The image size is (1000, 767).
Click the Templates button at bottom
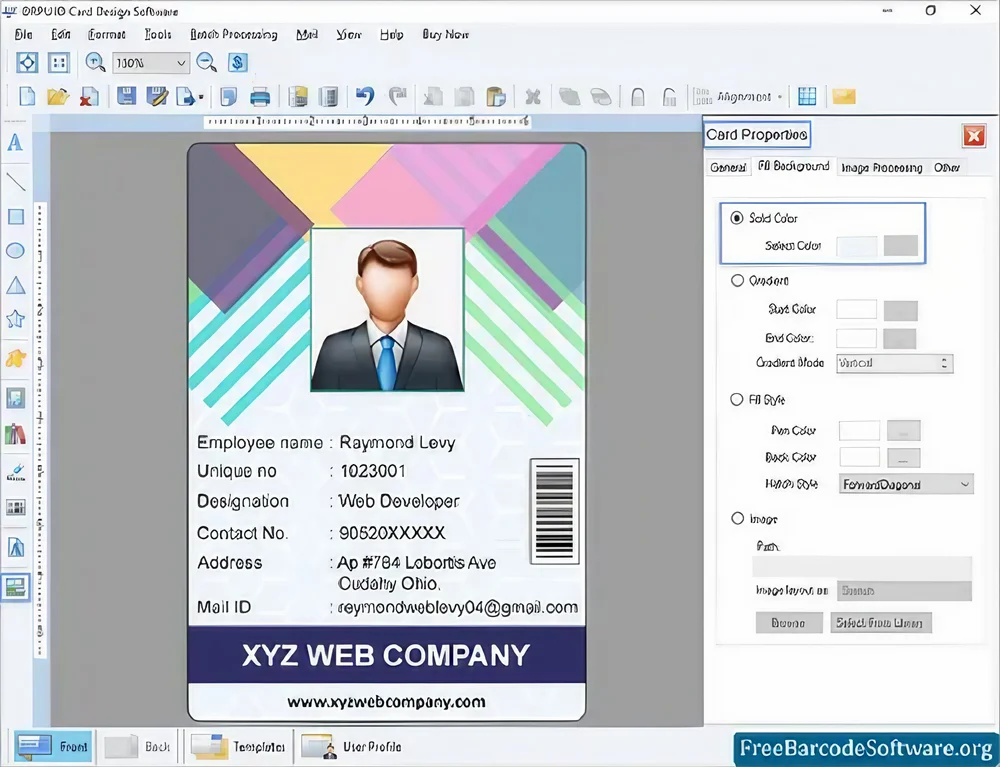[x=240, y=747]
